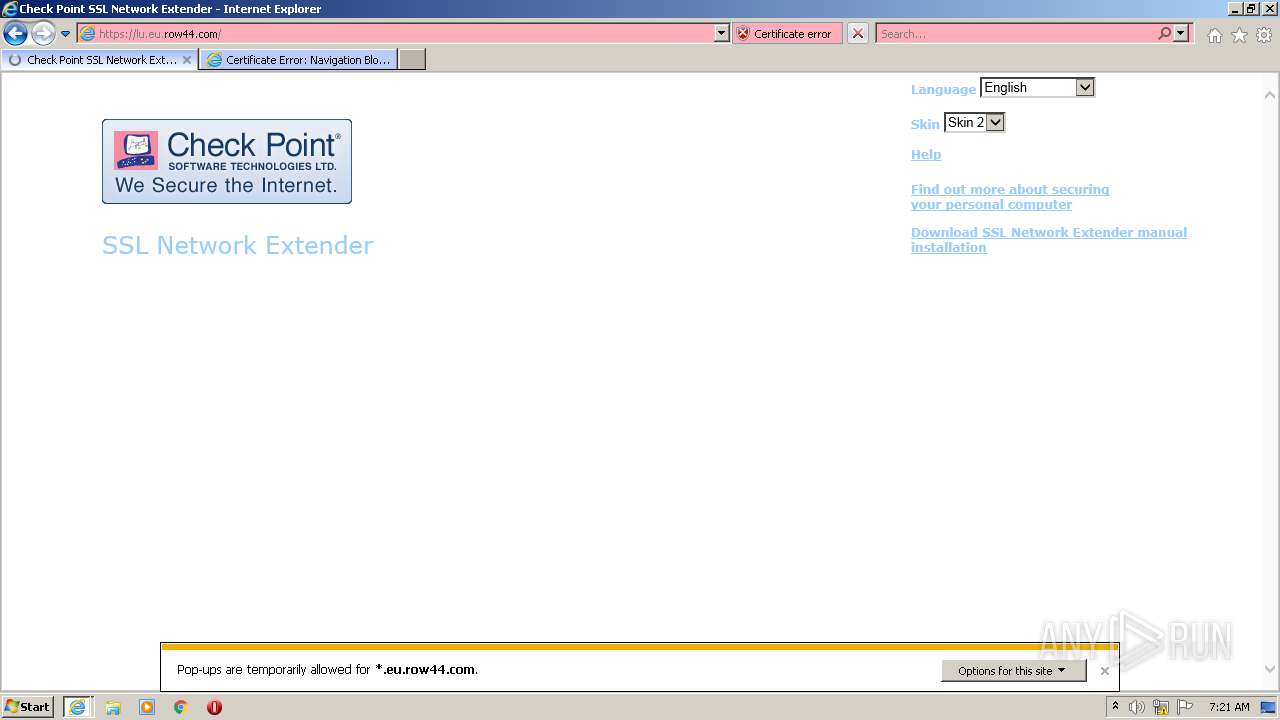
Task: Show hidden system tray icons arrow
Action: point(1115,707)
